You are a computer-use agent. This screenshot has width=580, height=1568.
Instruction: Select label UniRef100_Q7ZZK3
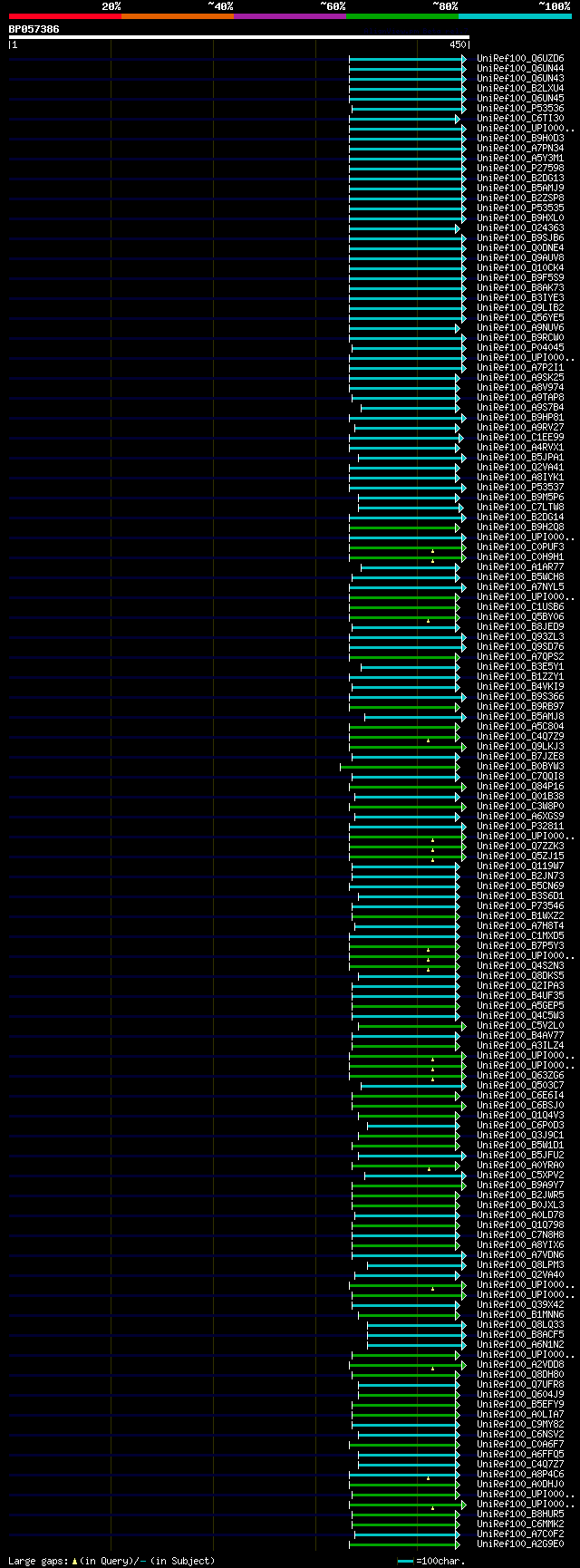pos(520,847)
